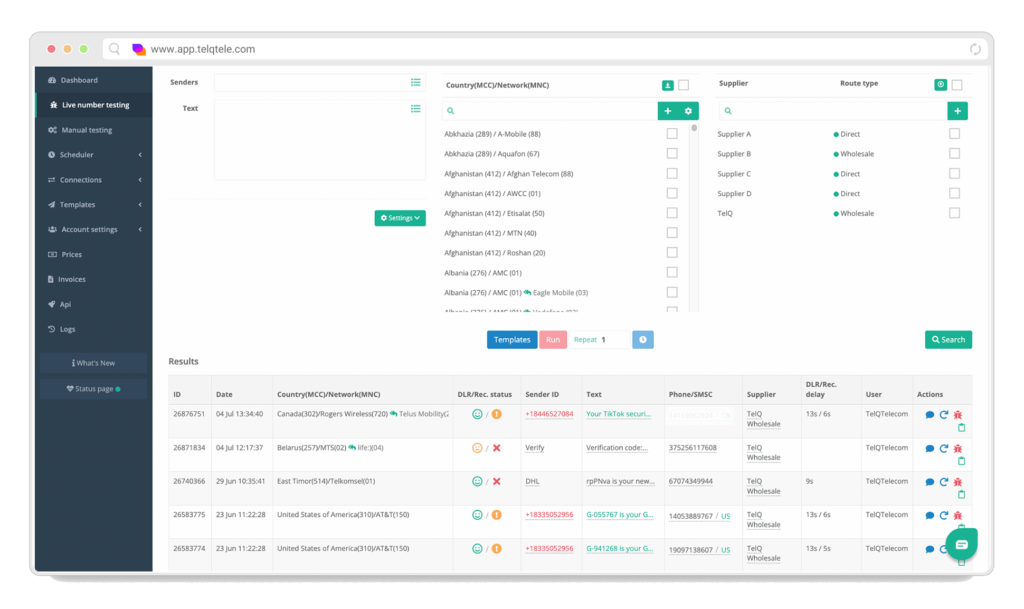Click the clock icon next to Repeat
Screen dimensions: 1024x609
pyautogui.click(x=643, y=340)
